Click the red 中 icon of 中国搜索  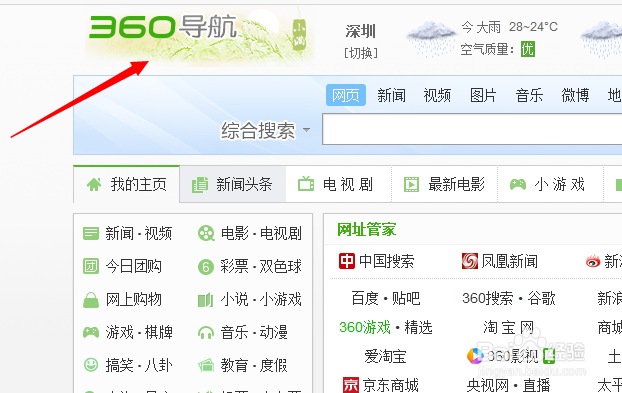click(347, 261)
